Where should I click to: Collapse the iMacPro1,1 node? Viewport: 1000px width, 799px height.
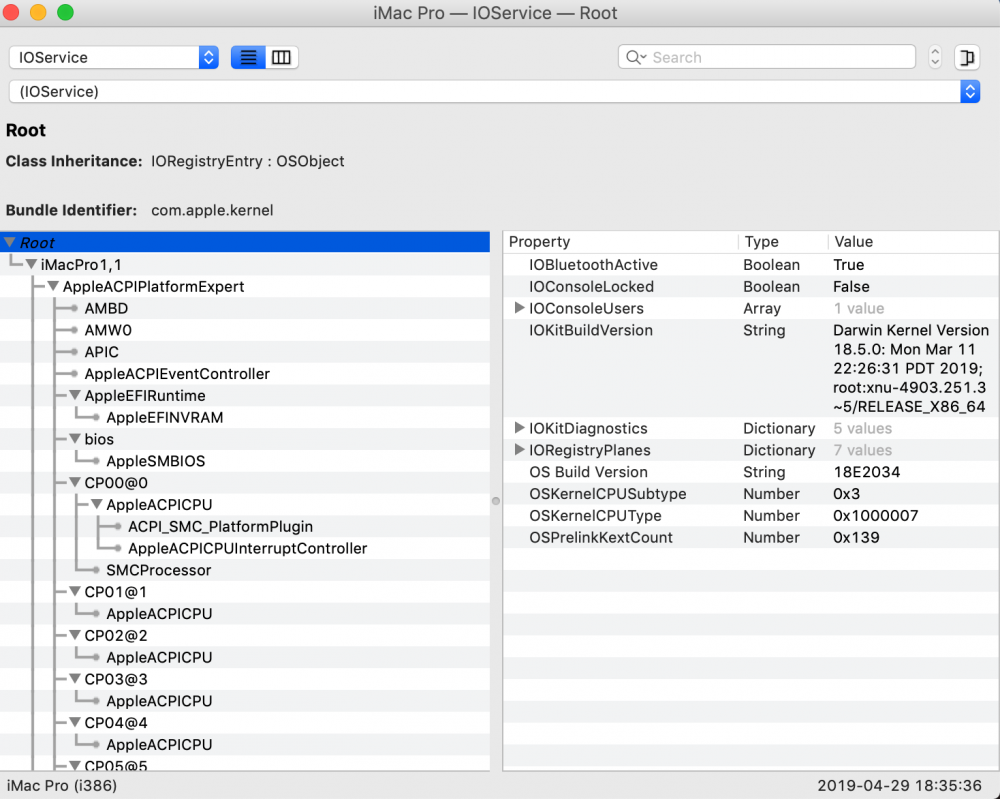point(31,264)
